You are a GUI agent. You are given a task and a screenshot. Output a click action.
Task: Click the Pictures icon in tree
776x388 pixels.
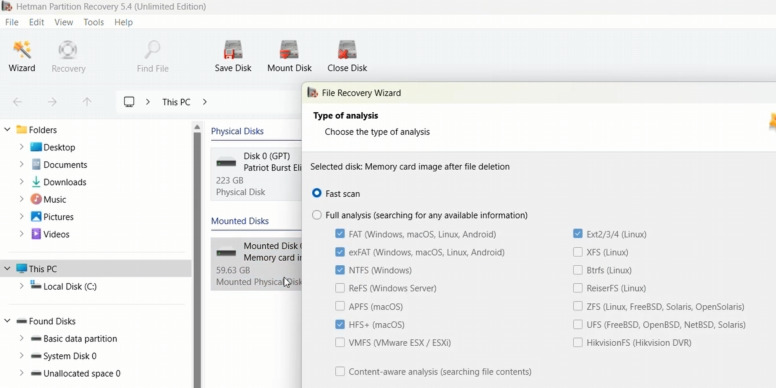(x=36, y=217)
